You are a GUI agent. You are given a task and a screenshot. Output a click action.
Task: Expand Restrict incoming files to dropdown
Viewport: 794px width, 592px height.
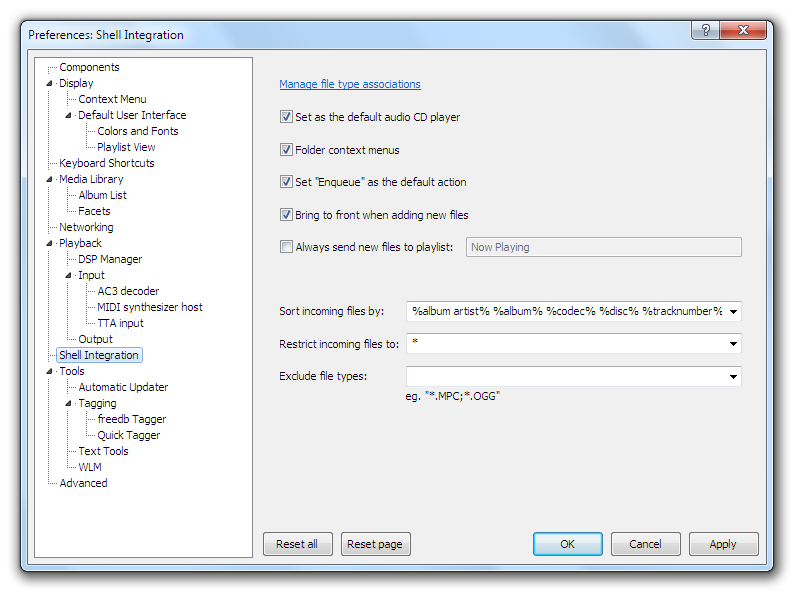[734, 344]
